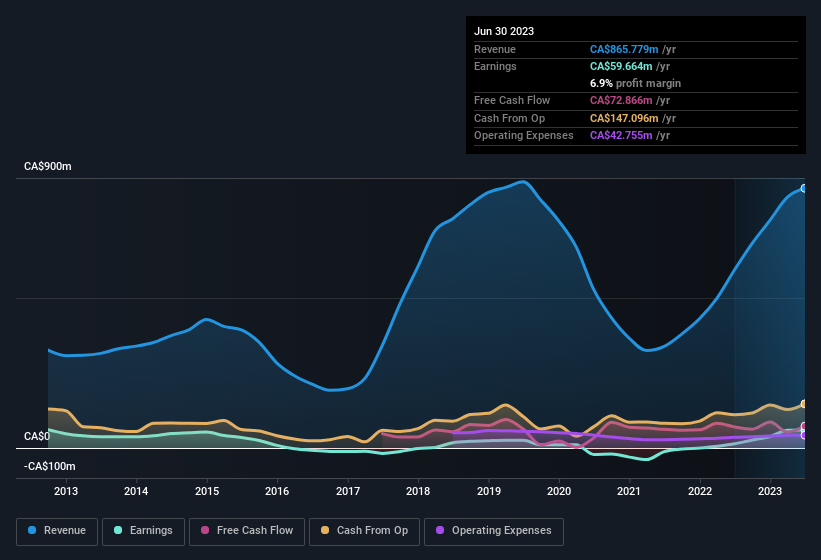
Task: Click the CA$72.866m free cash flow value
Action: coord(621,100)
